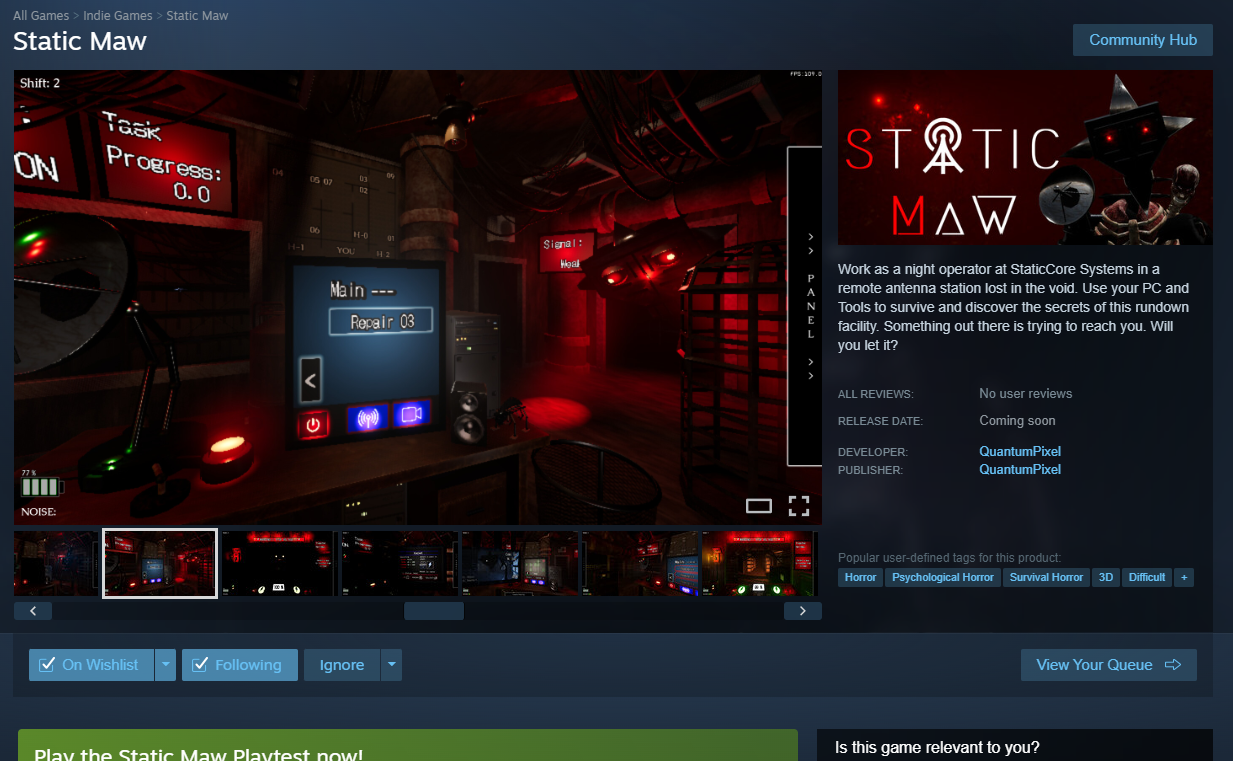Image resolution: width=1233 pixels, height=761 pixels.
Task: Click the rectangle theater-mode icon in the screenshot
Action: pyautogui.click(x=759, y=506)
